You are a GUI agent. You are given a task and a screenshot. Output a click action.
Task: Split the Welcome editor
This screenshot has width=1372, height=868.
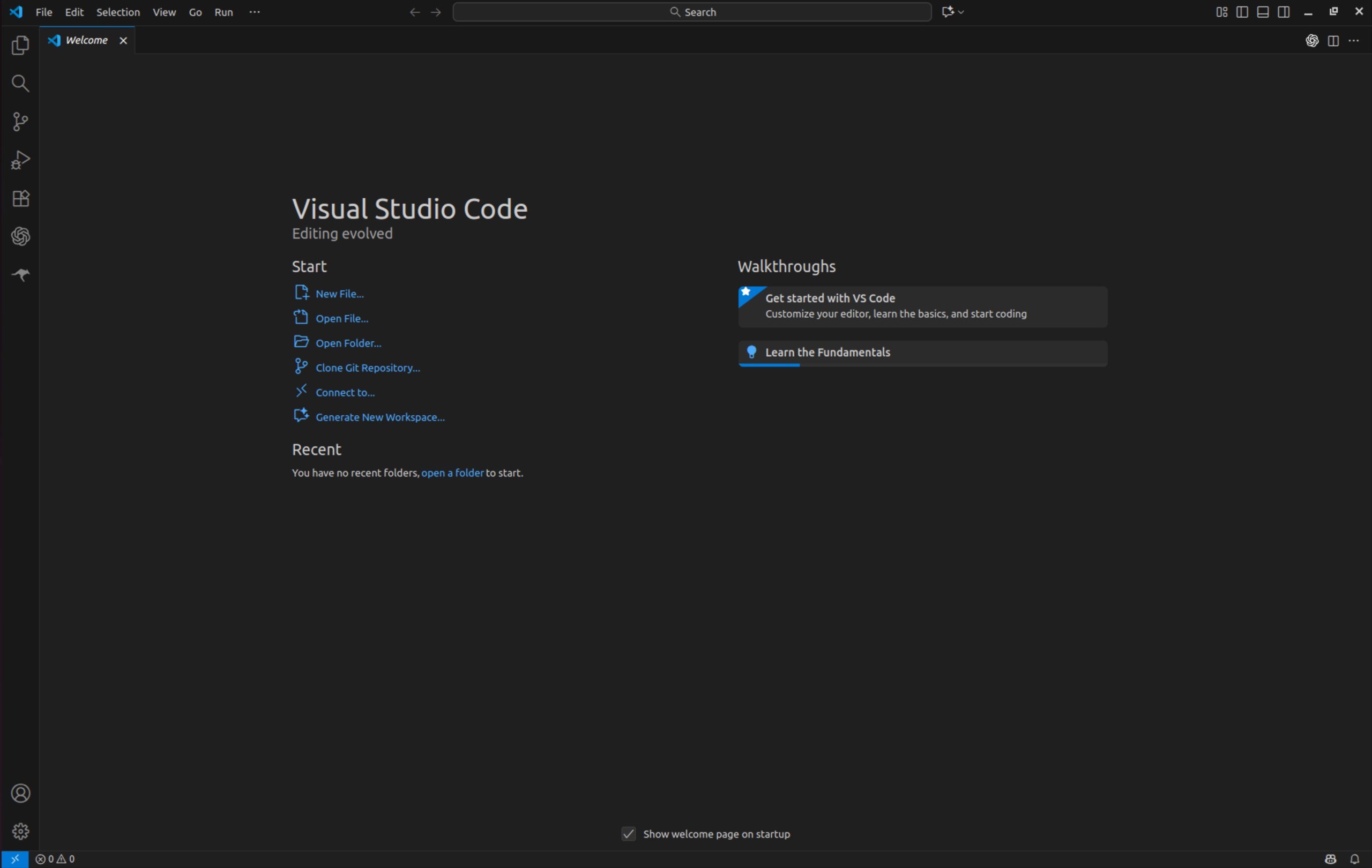1333,40
